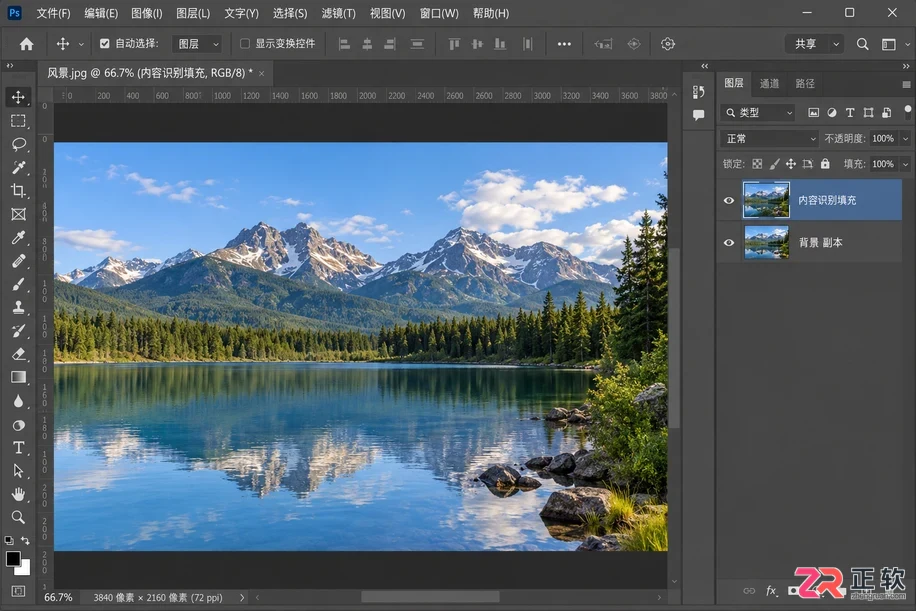Select the Crop tool
The width and height of the screenshot is (916, 611).
(x=18, y=190)
